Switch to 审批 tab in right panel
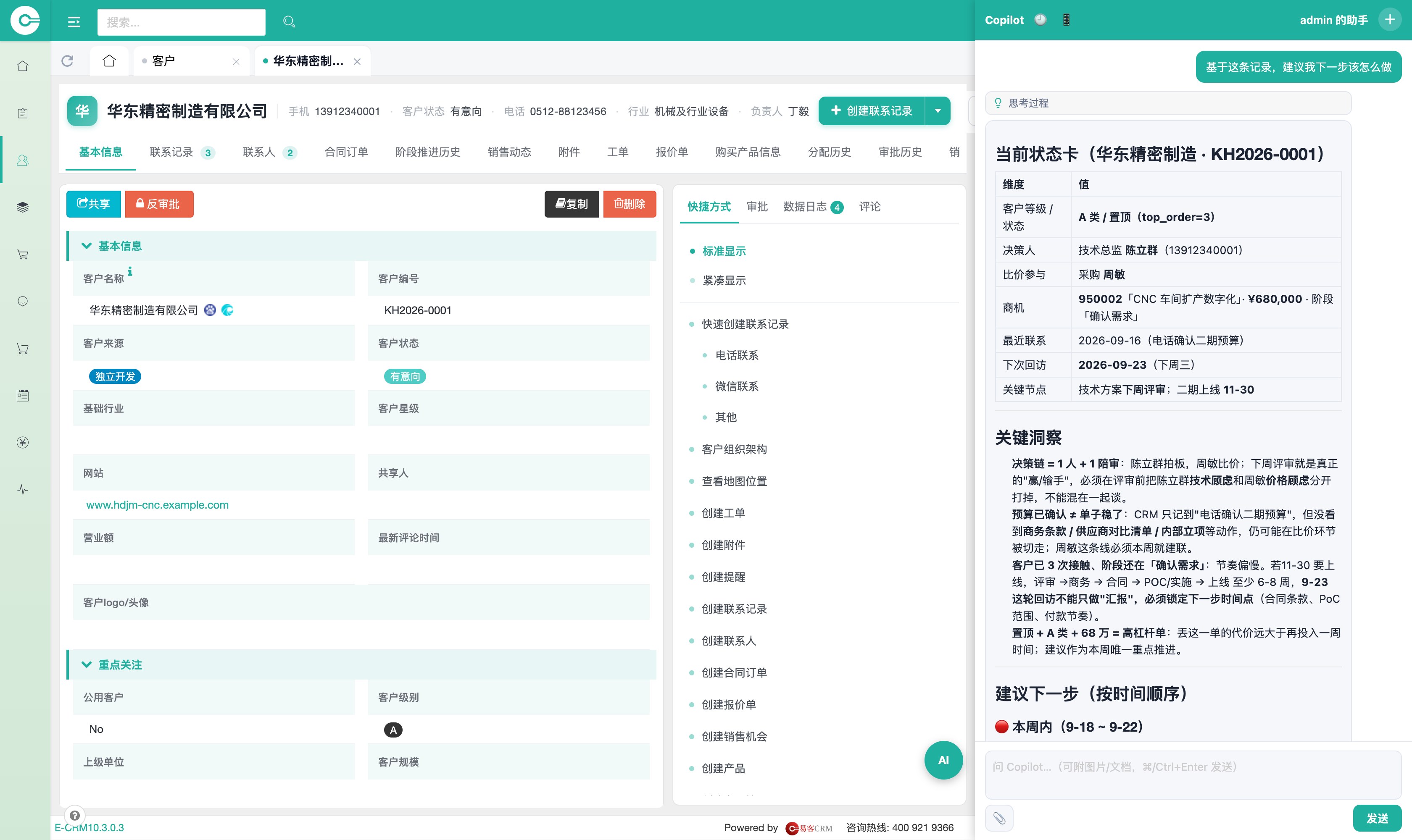Screen dimensions: 1412x840 (757, 207)
